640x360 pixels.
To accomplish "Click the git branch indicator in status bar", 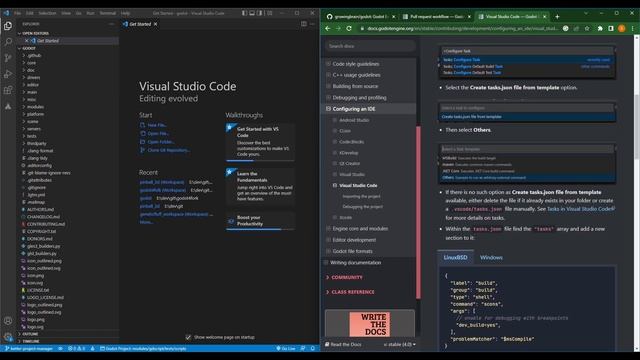I will [x=29, y=349].
